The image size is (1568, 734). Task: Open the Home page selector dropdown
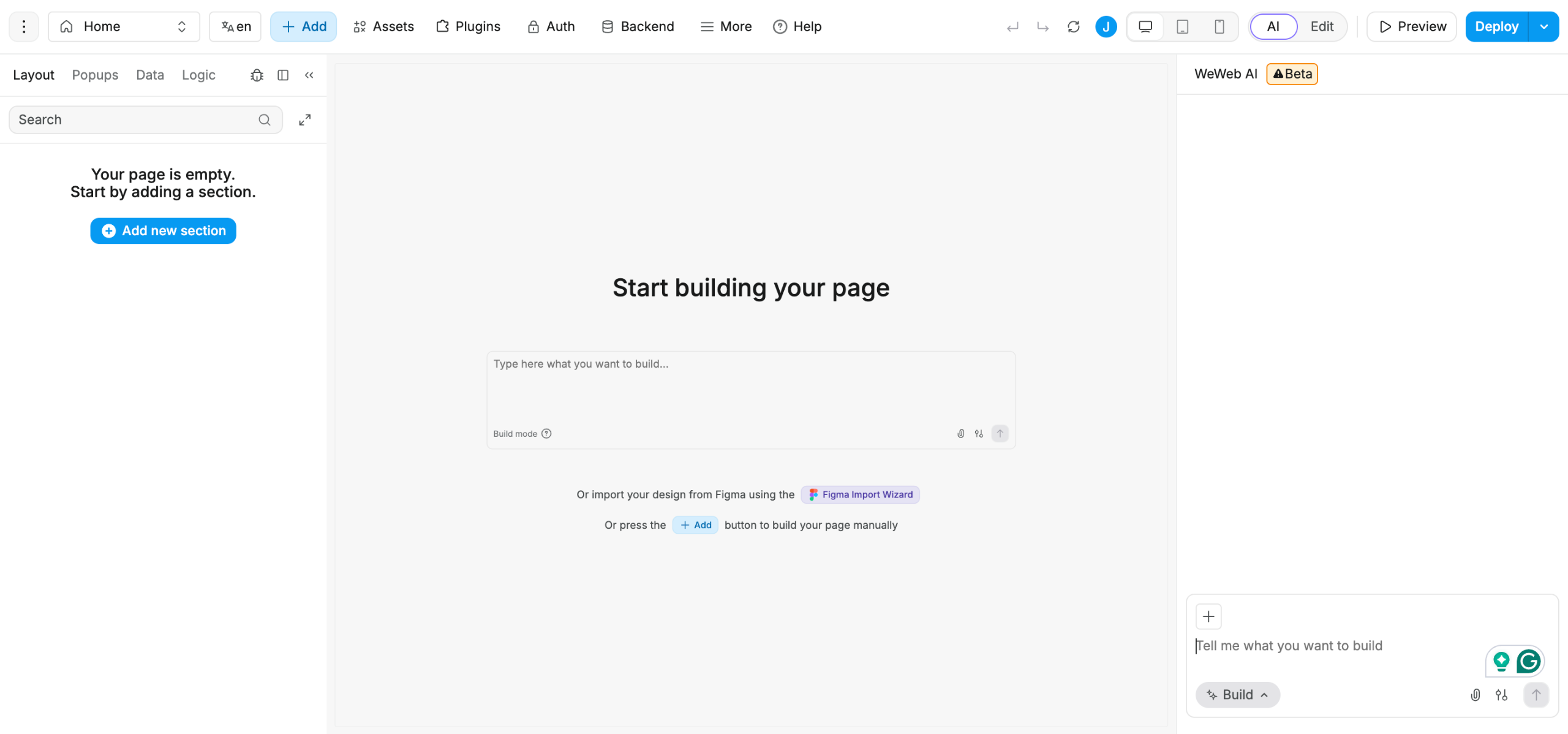tap(124, 26)
